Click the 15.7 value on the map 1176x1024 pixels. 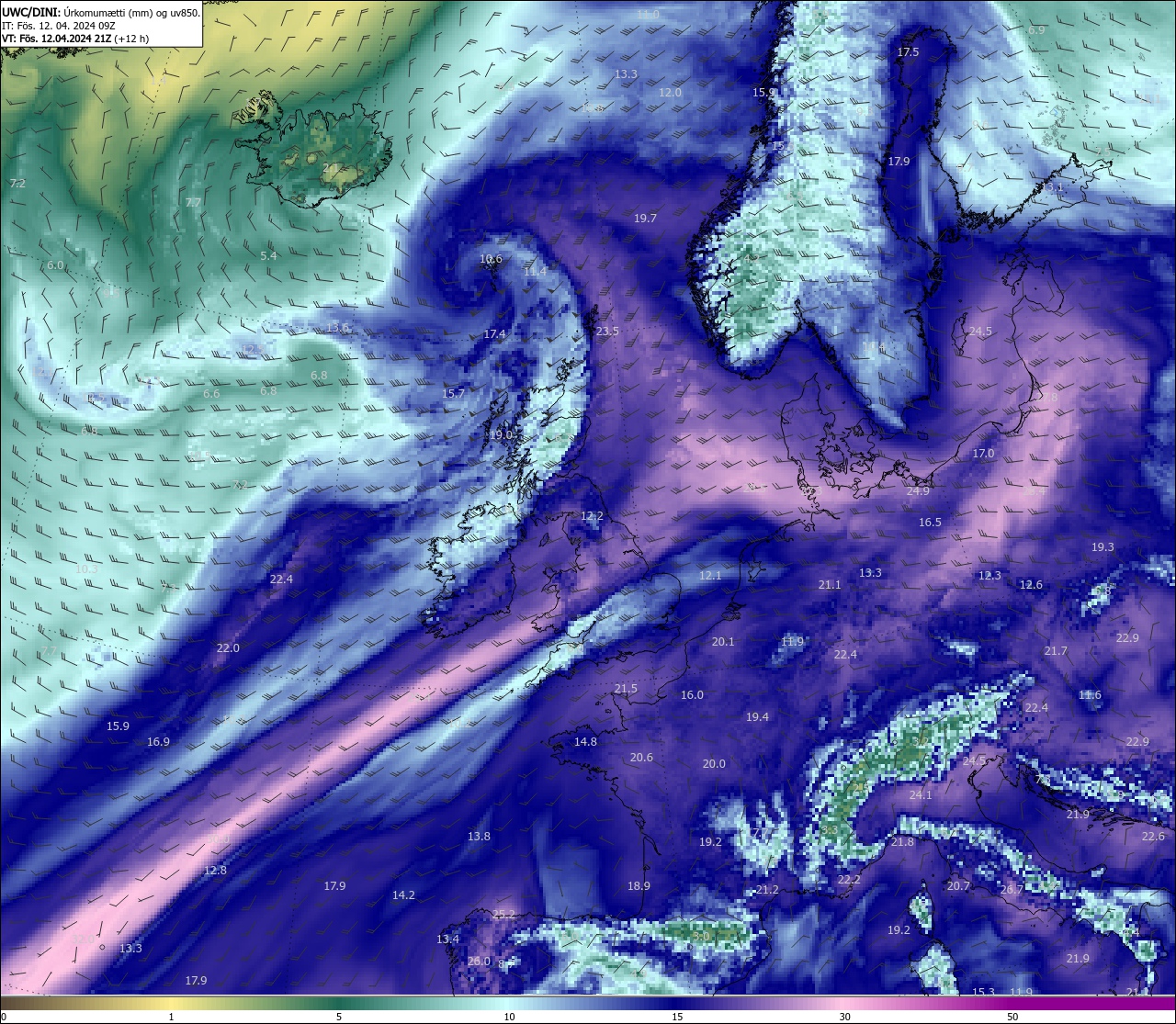click(454, 393)
